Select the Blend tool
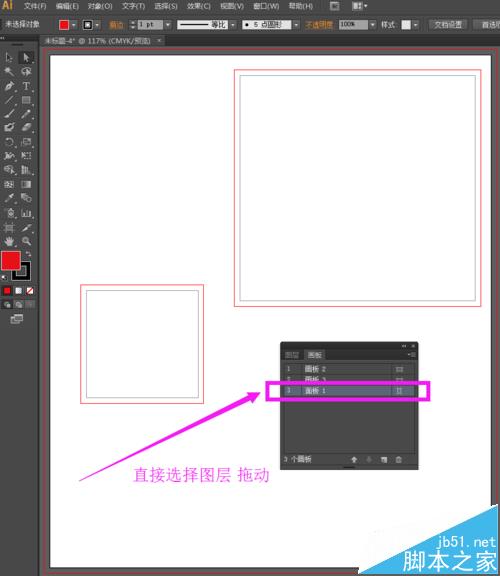 click(x=26, y=198)
